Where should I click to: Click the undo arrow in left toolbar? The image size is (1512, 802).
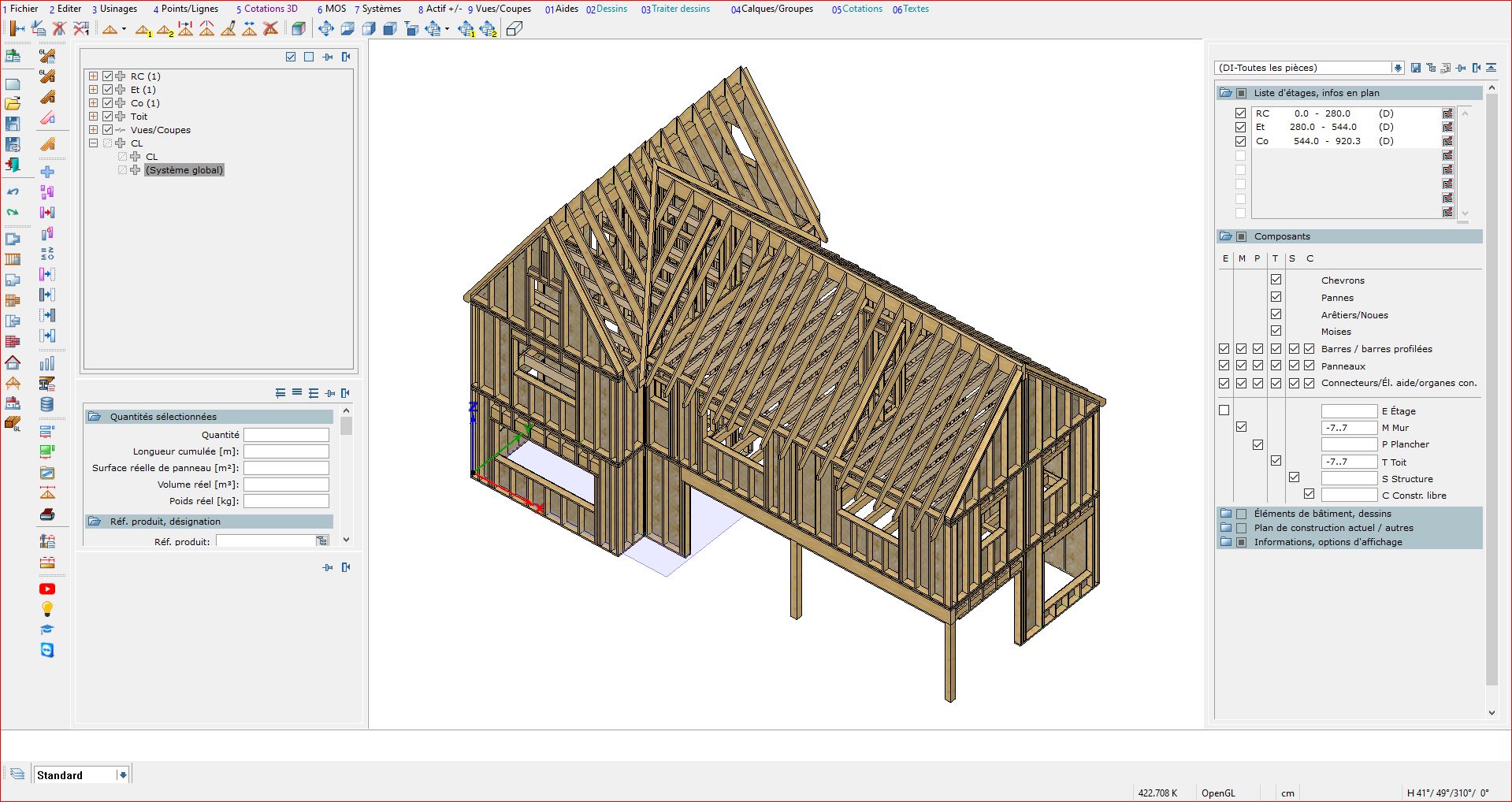click(13, 191)
